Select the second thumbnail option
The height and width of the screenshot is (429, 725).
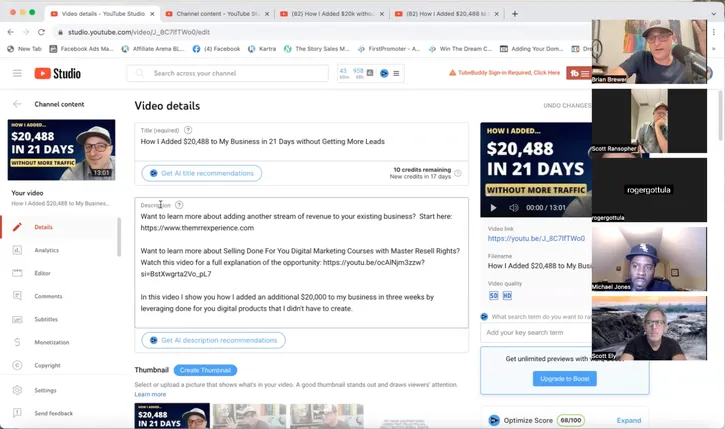(x=249, y=416)
